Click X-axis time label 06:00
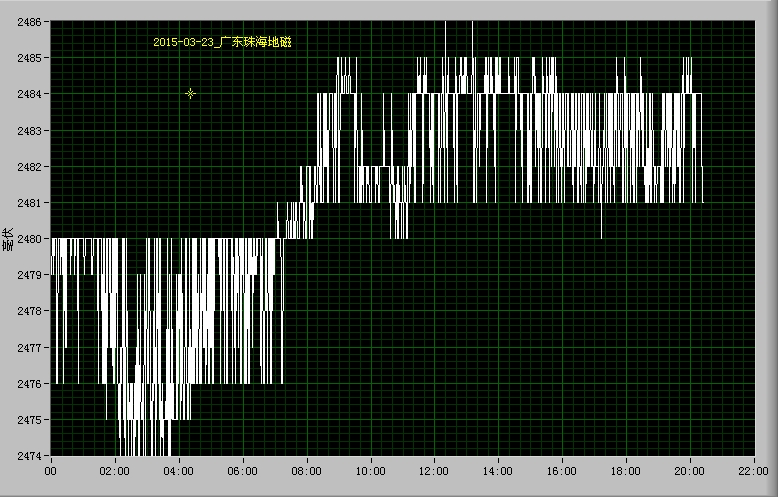This screenshot has width=778, height=497. [x=243, y=471]
